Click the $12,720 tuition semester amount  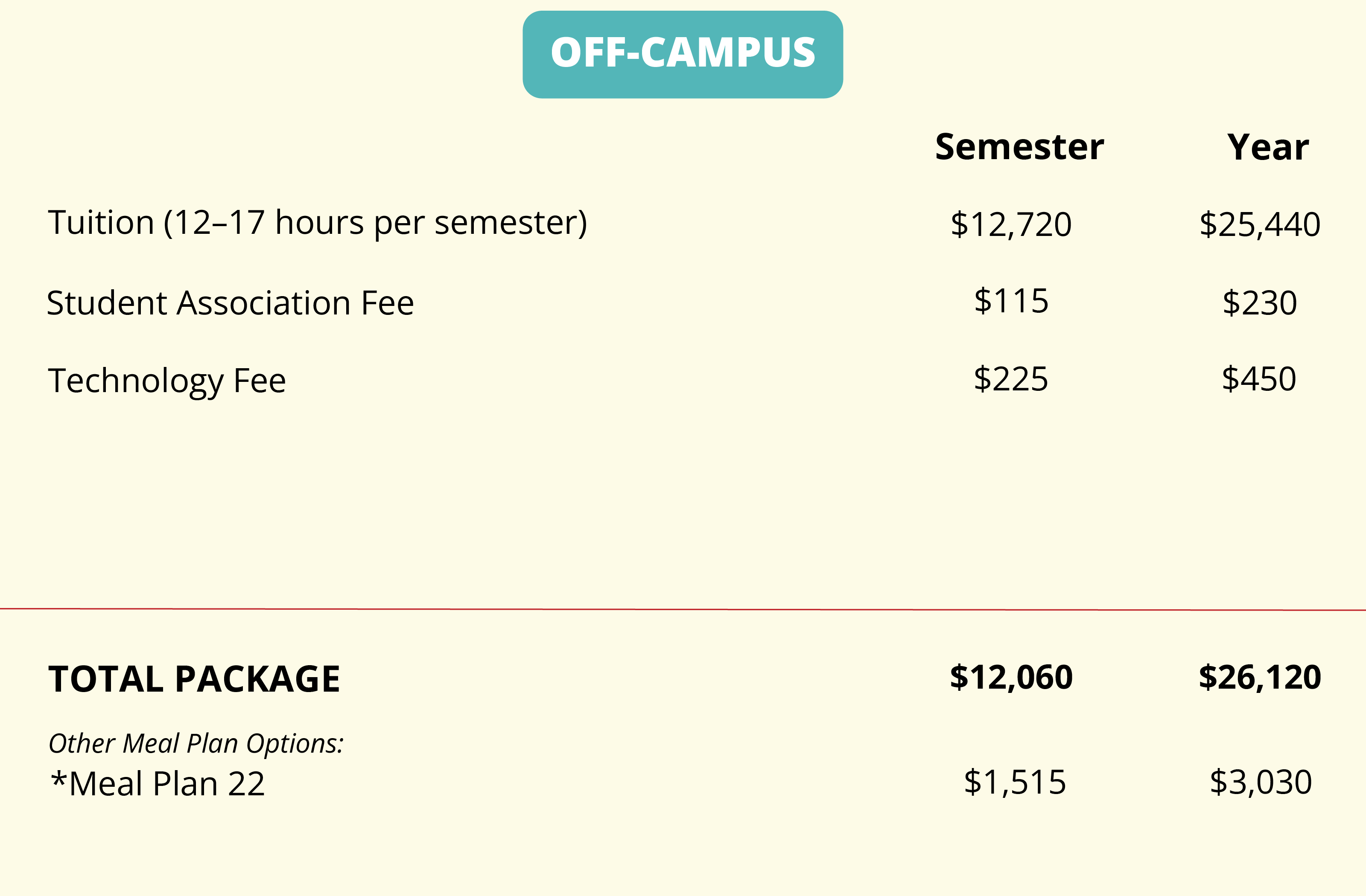pos(1011,224)
